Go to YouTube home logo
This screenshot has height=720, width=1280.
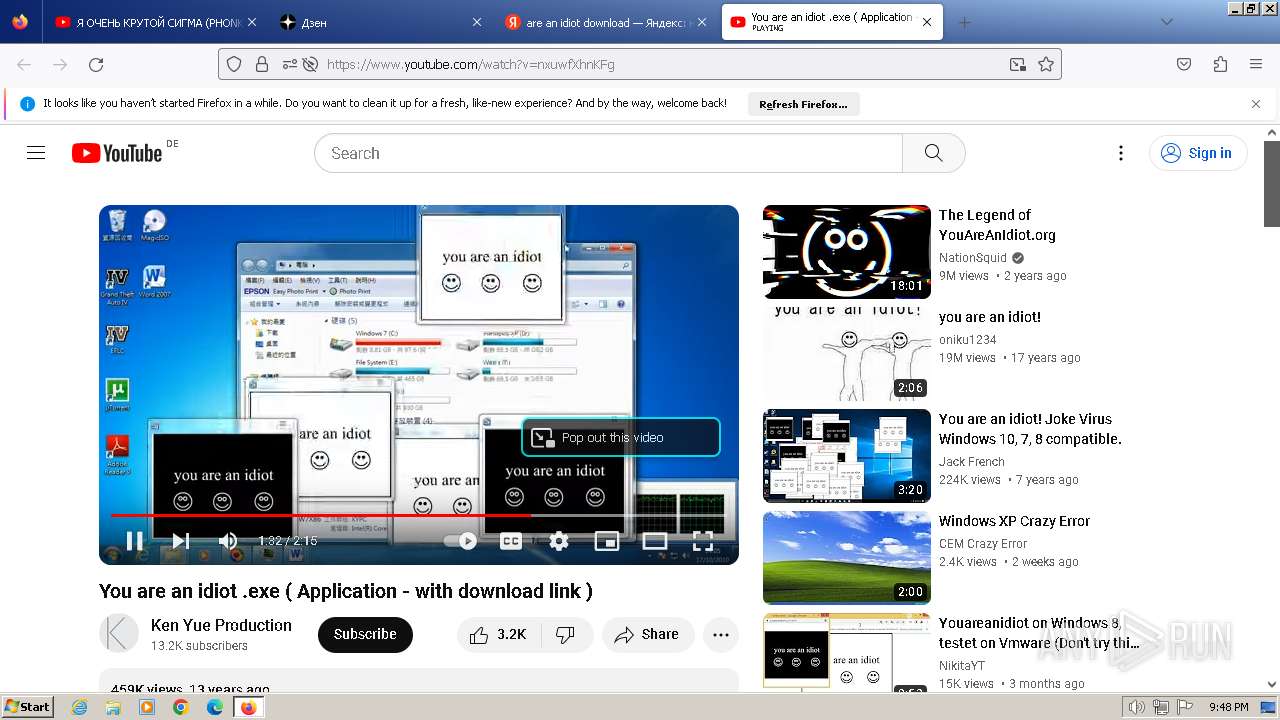click(117, 153)
